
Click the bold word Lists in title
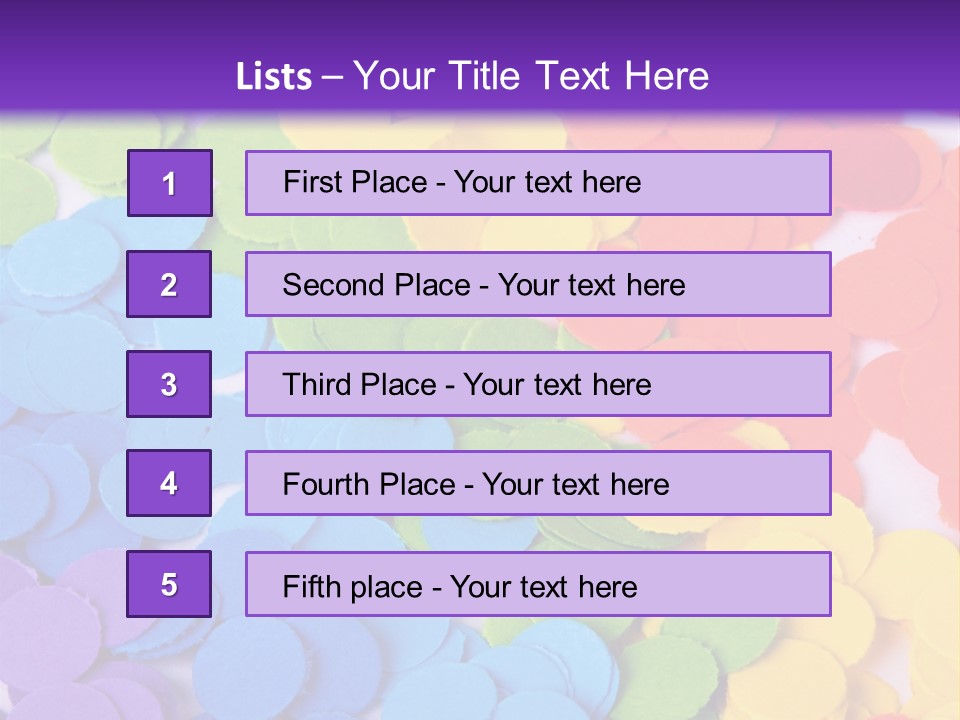click(274, 77)
